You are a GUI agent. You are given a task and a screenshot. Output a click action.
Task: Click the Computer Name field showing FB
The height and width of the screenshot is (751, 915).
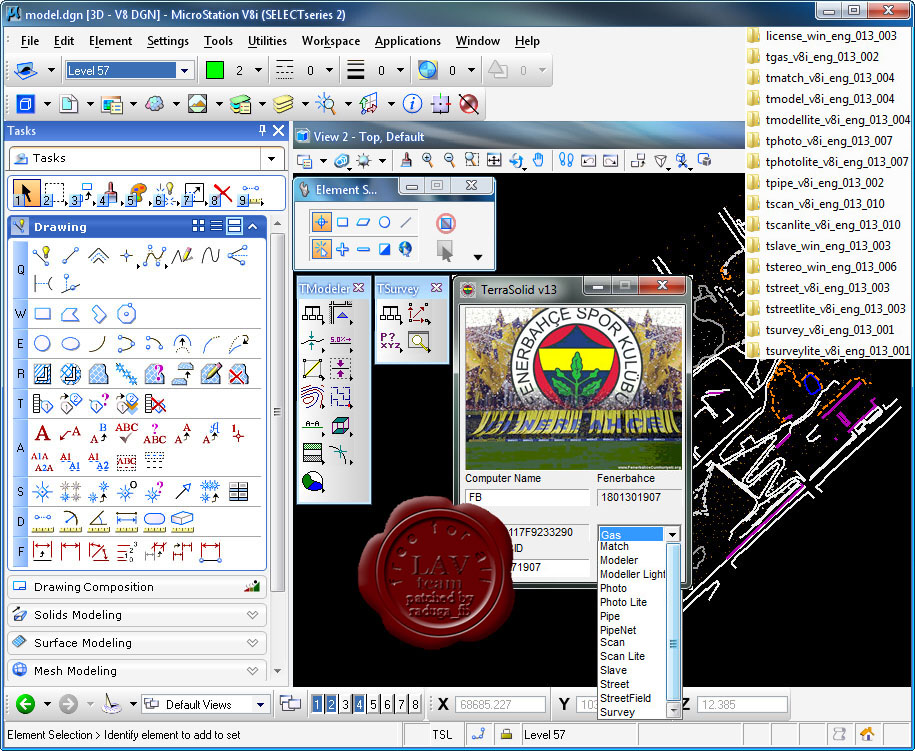tap(528, 497)
